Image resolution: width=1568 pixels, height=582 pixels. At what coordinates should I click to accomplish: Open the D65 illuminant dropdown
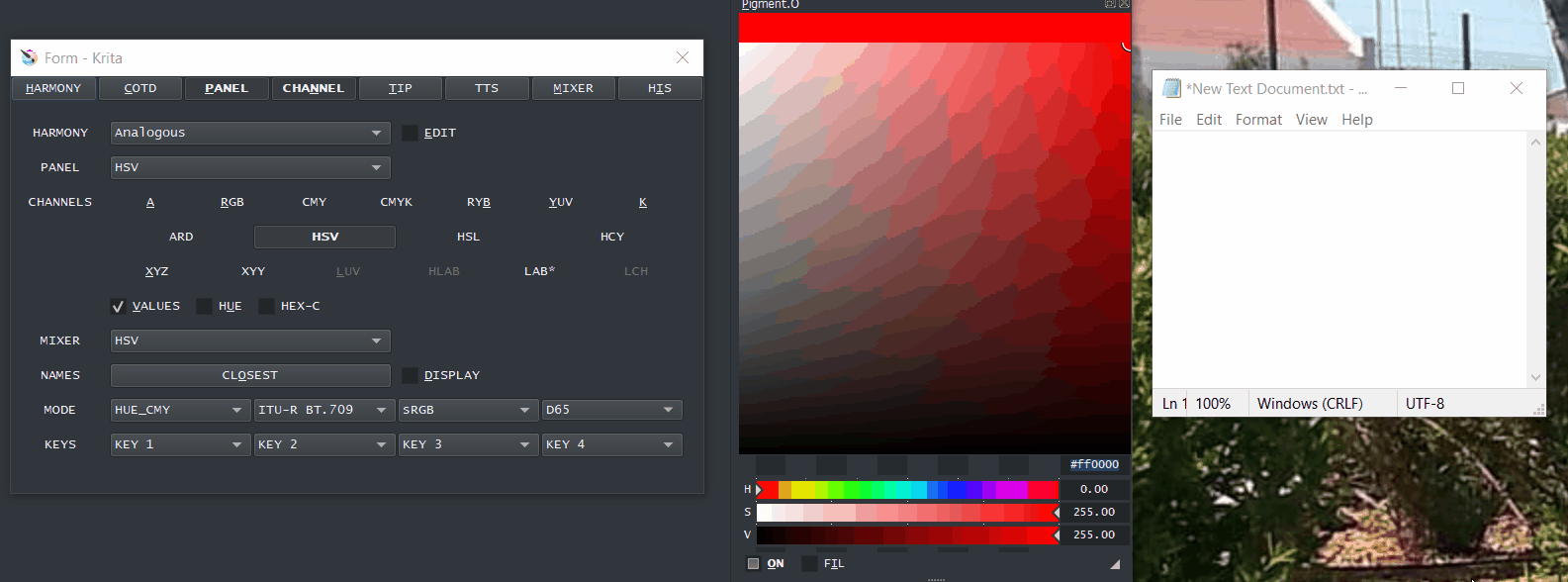coord(611,410)
